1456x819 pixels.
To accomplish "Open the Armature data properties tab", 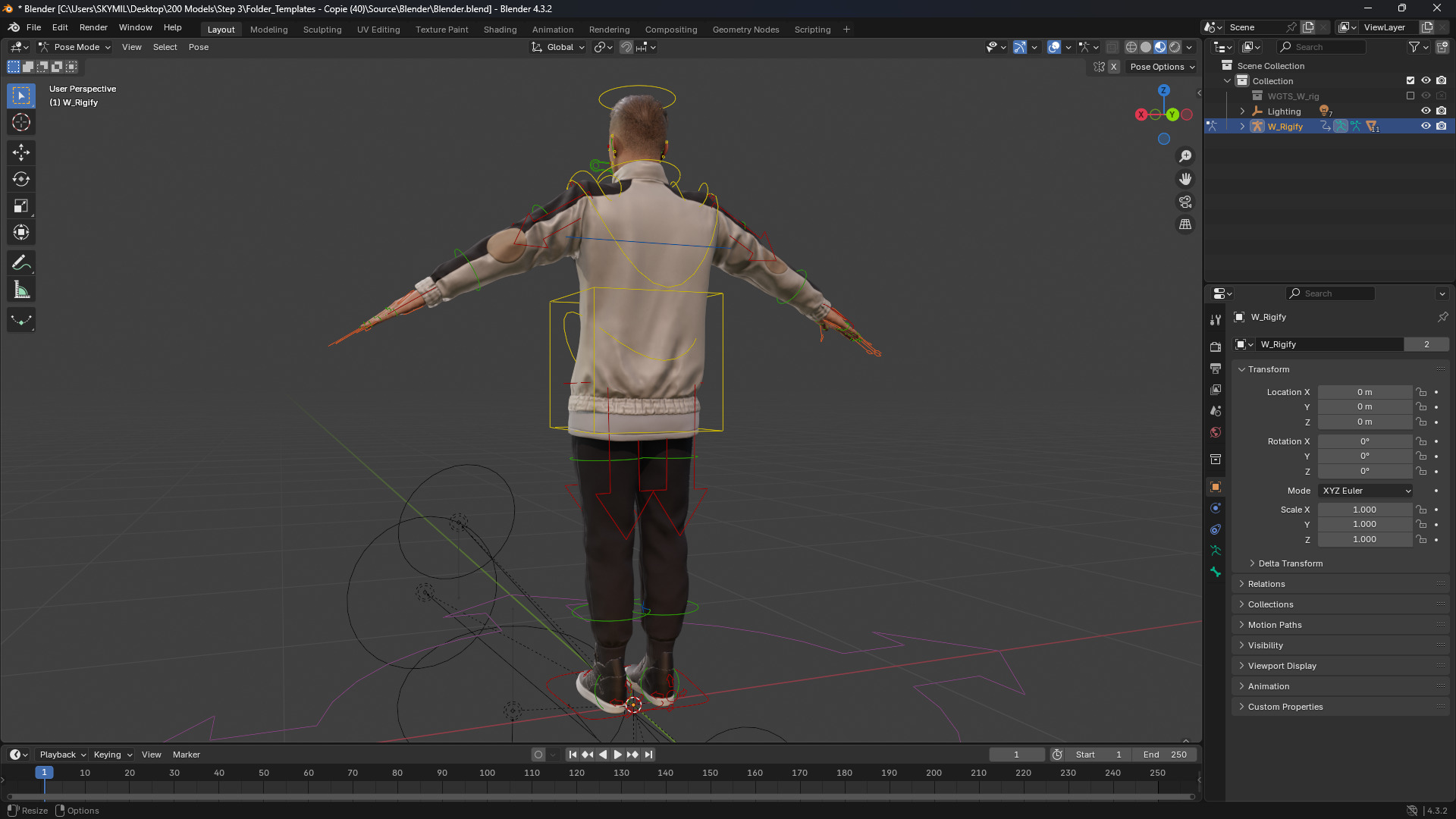I will 1216,551.
